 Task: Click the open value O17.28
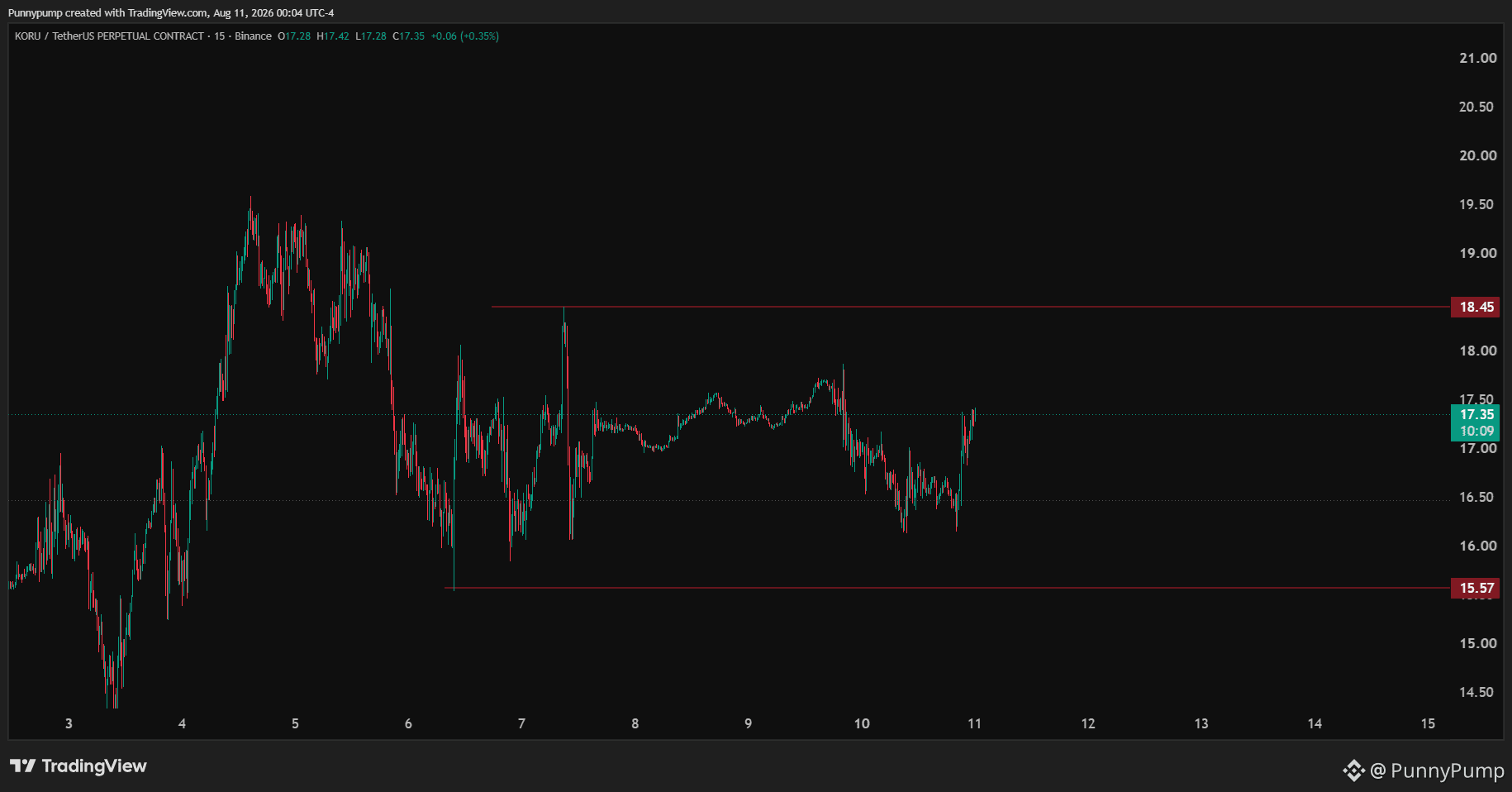[294, 36]
